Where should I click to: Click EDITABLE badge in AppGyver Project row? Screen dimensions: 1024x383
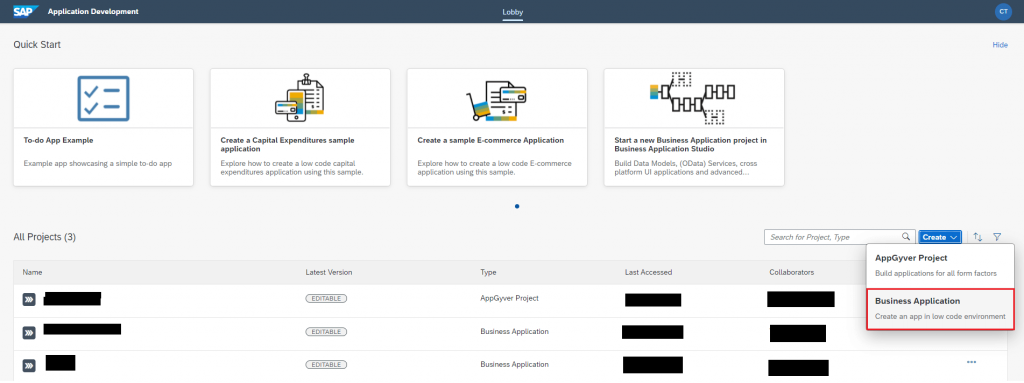tap(326, 298)
